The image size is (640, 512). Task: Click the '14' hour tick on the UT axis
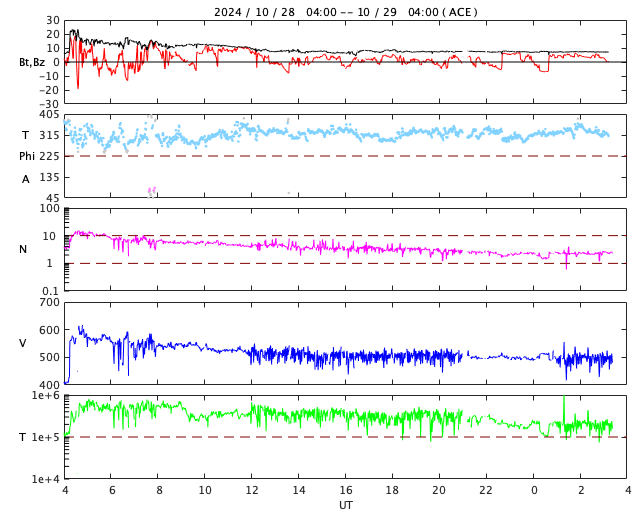(x=298, y=490)
